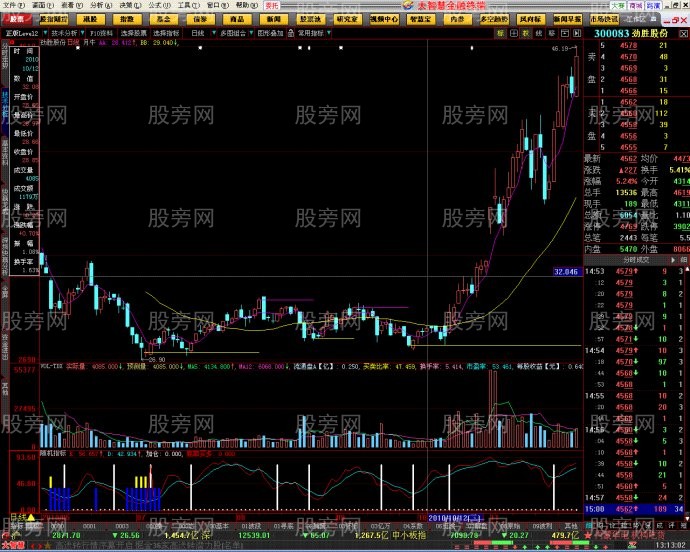Click the 选择股票 button

click(x=133, y=33)
